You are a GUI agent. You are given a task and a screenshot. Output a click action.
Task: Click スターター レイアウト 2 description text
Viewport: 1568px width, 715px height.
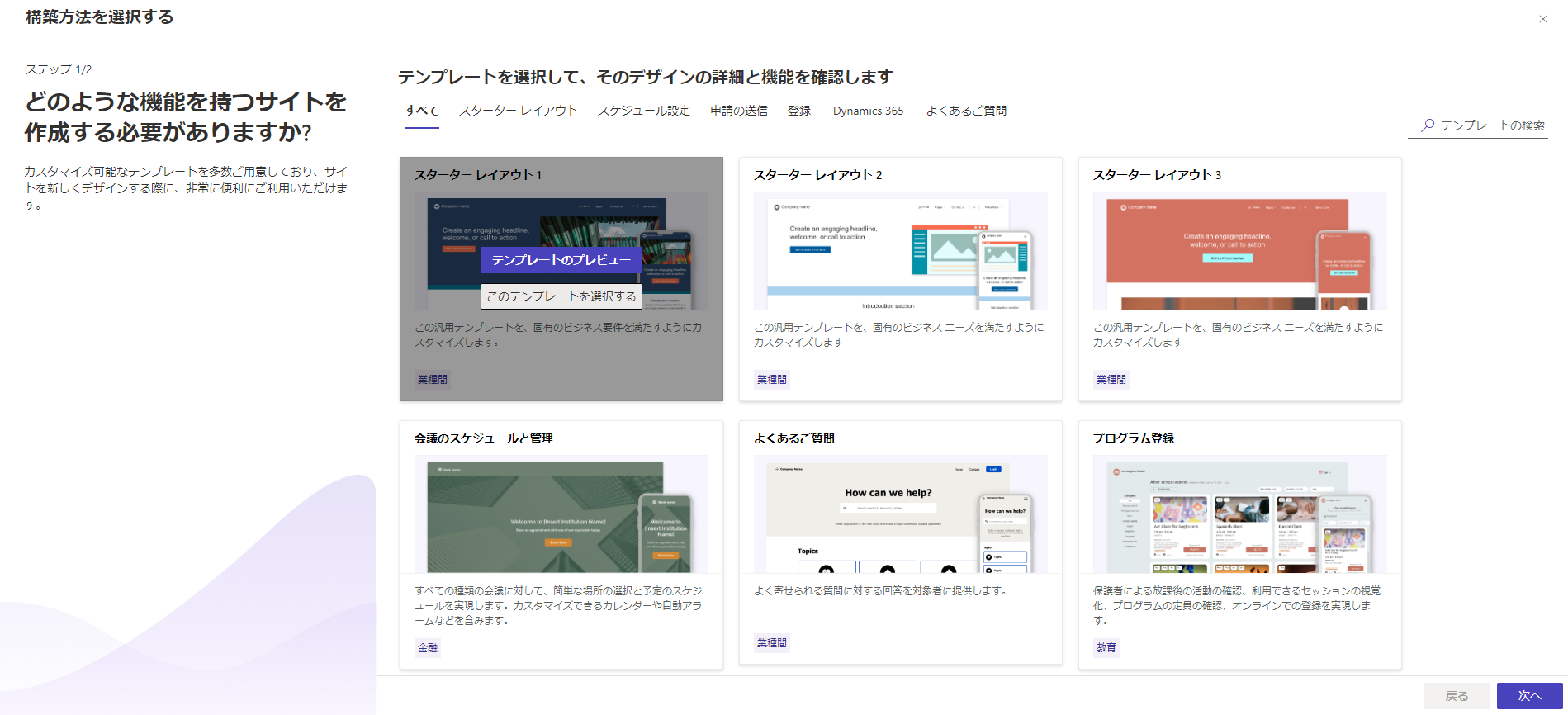[899, 334]
